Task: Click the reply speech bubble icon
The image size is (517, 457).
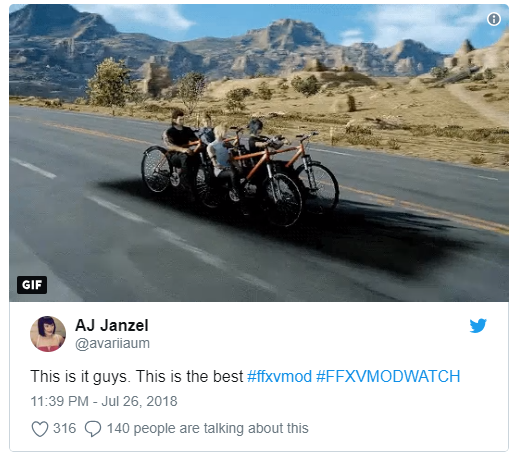Action: point(93,429)
